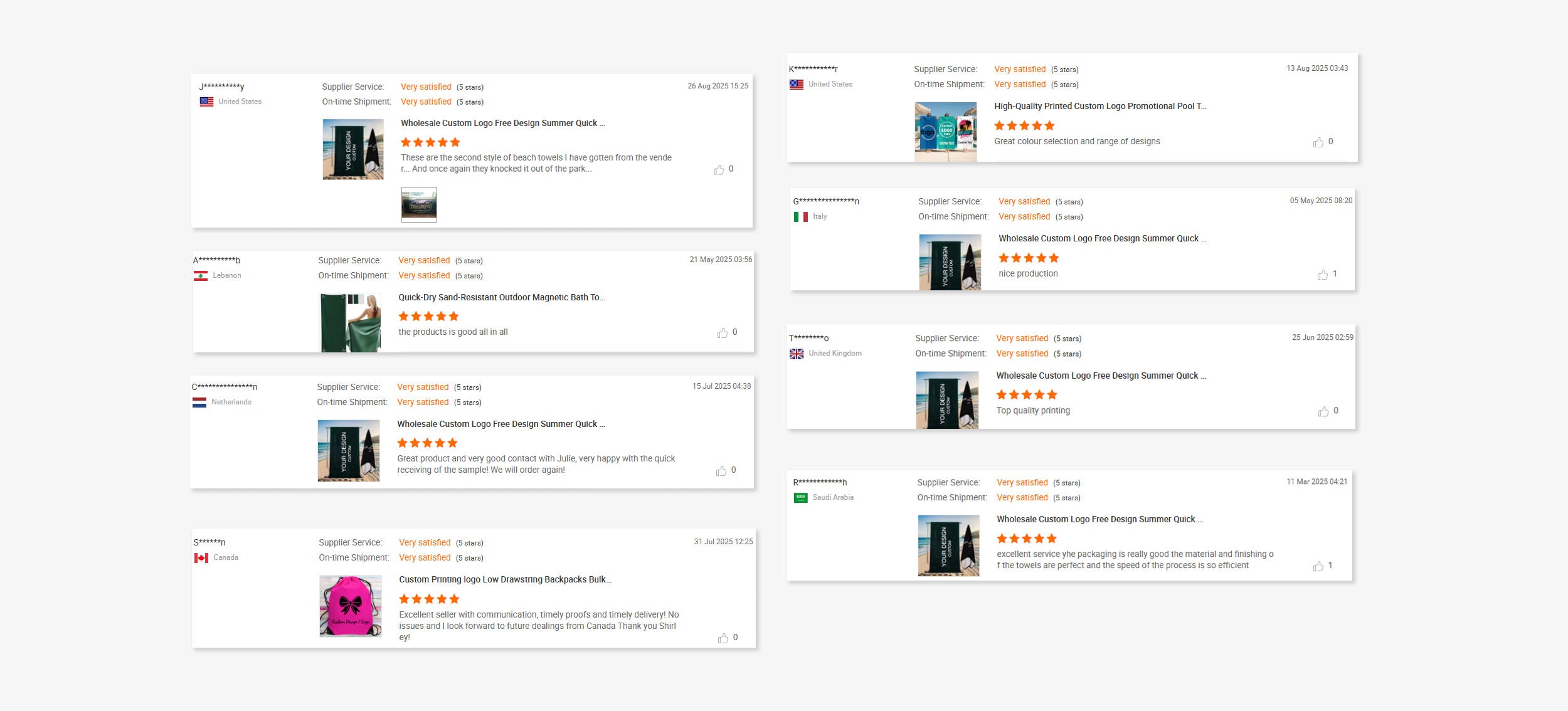Click the towel thumbnail in the Netherlands review
This screenshot has width=1568, height=711.
349,451
